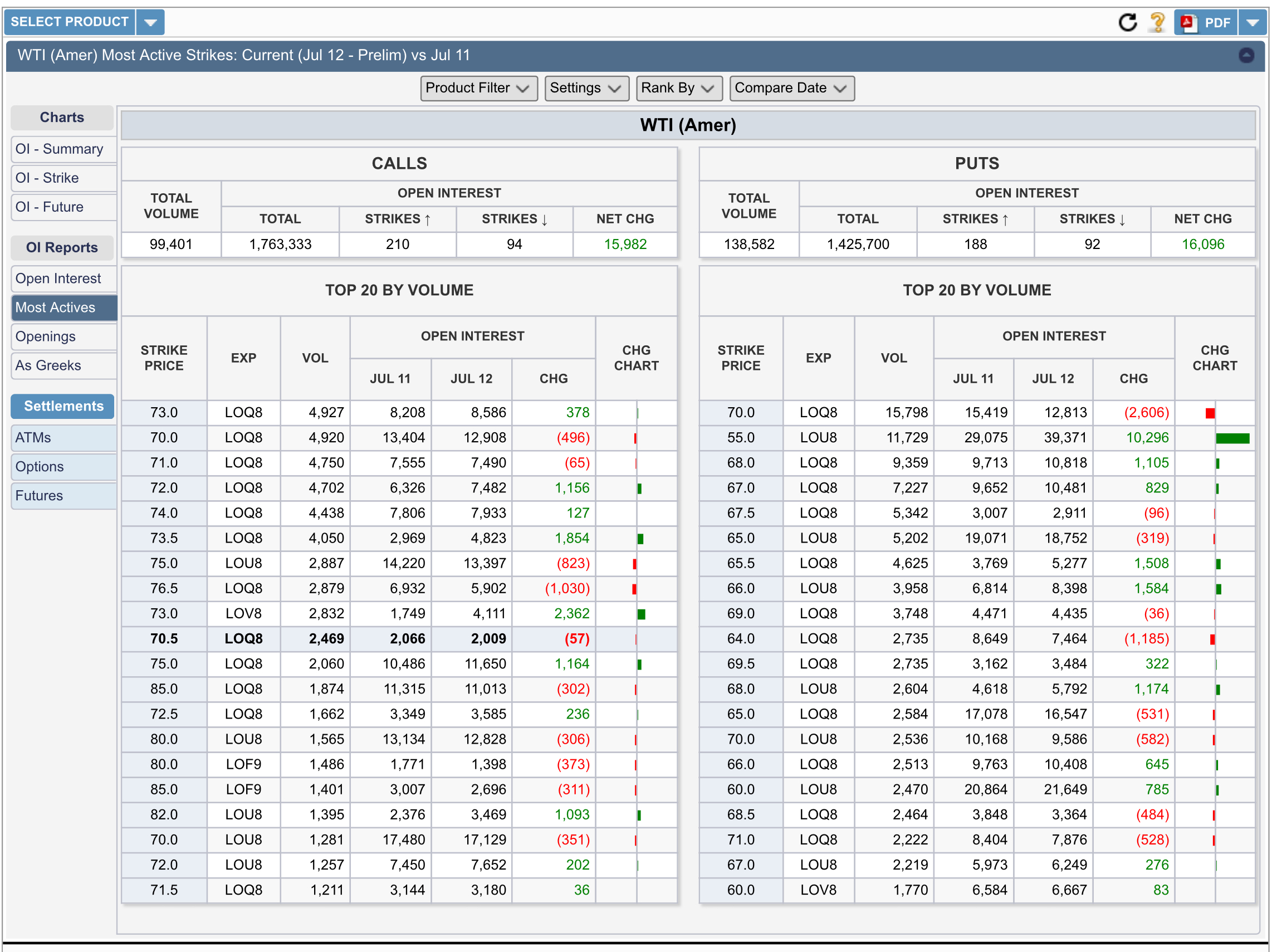Open the As Greeks report
The image size is (1272, 952).
48,365
